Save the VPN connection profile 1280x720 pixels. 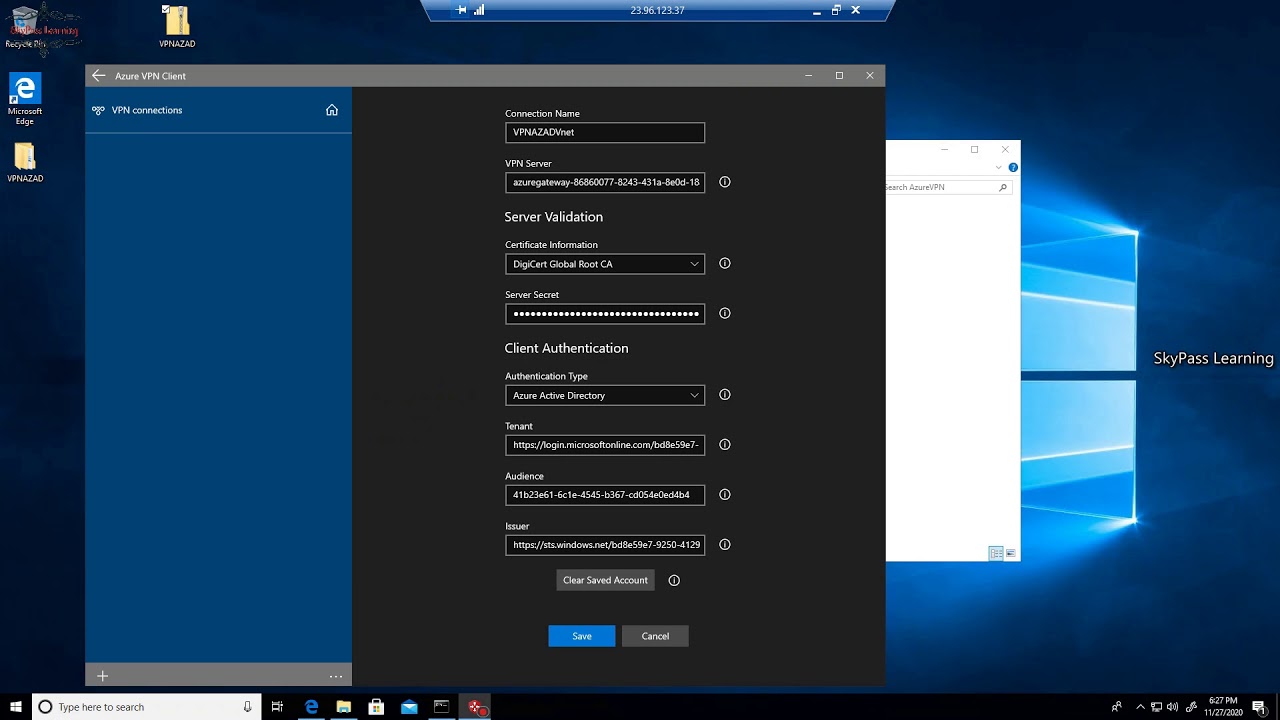(582, 636)
